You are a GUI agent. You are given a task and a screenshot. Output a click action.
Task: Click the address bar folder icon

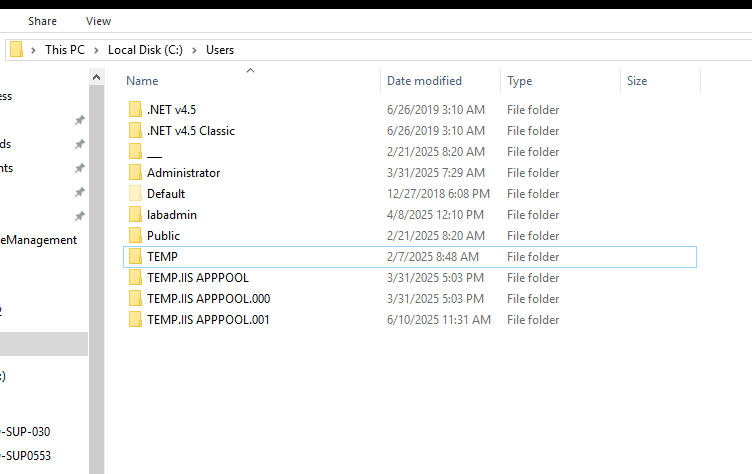coord(16,49)
